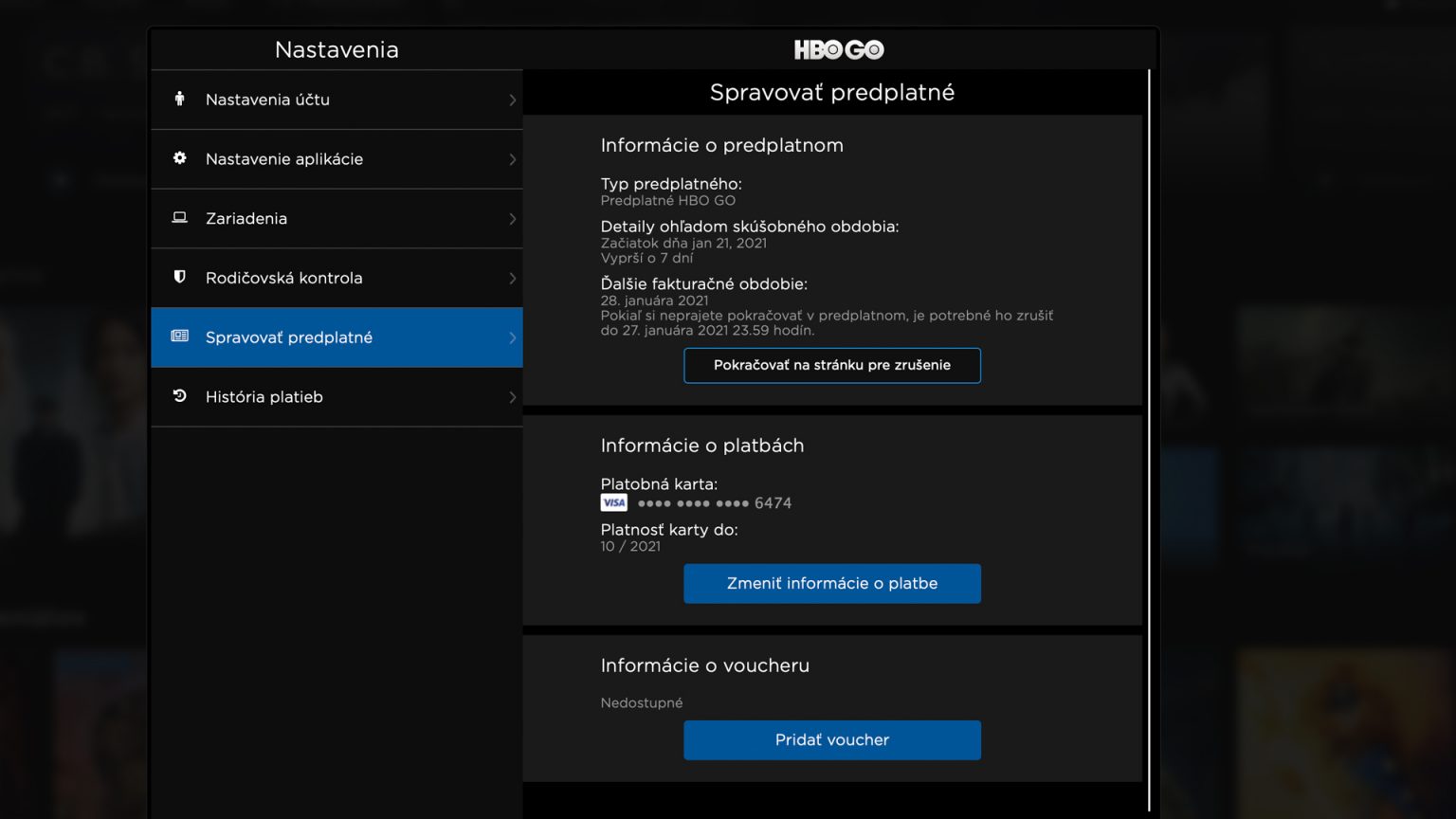Click Informácie o voucheru heading

pyautogui.click(x=704, y=665)
